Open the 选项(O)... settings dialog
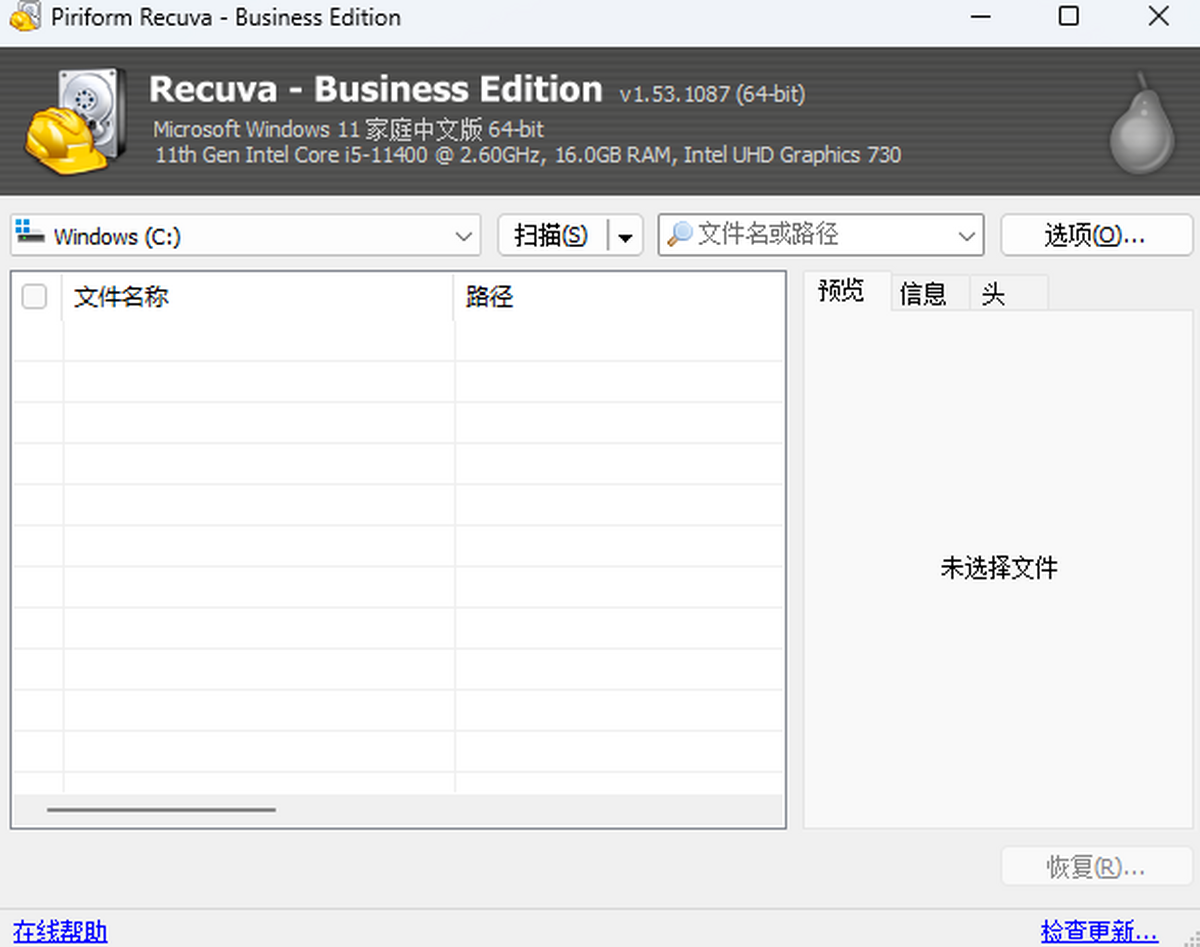The width and height of the screenshot is (1200, 947). tap(1096, 236)
